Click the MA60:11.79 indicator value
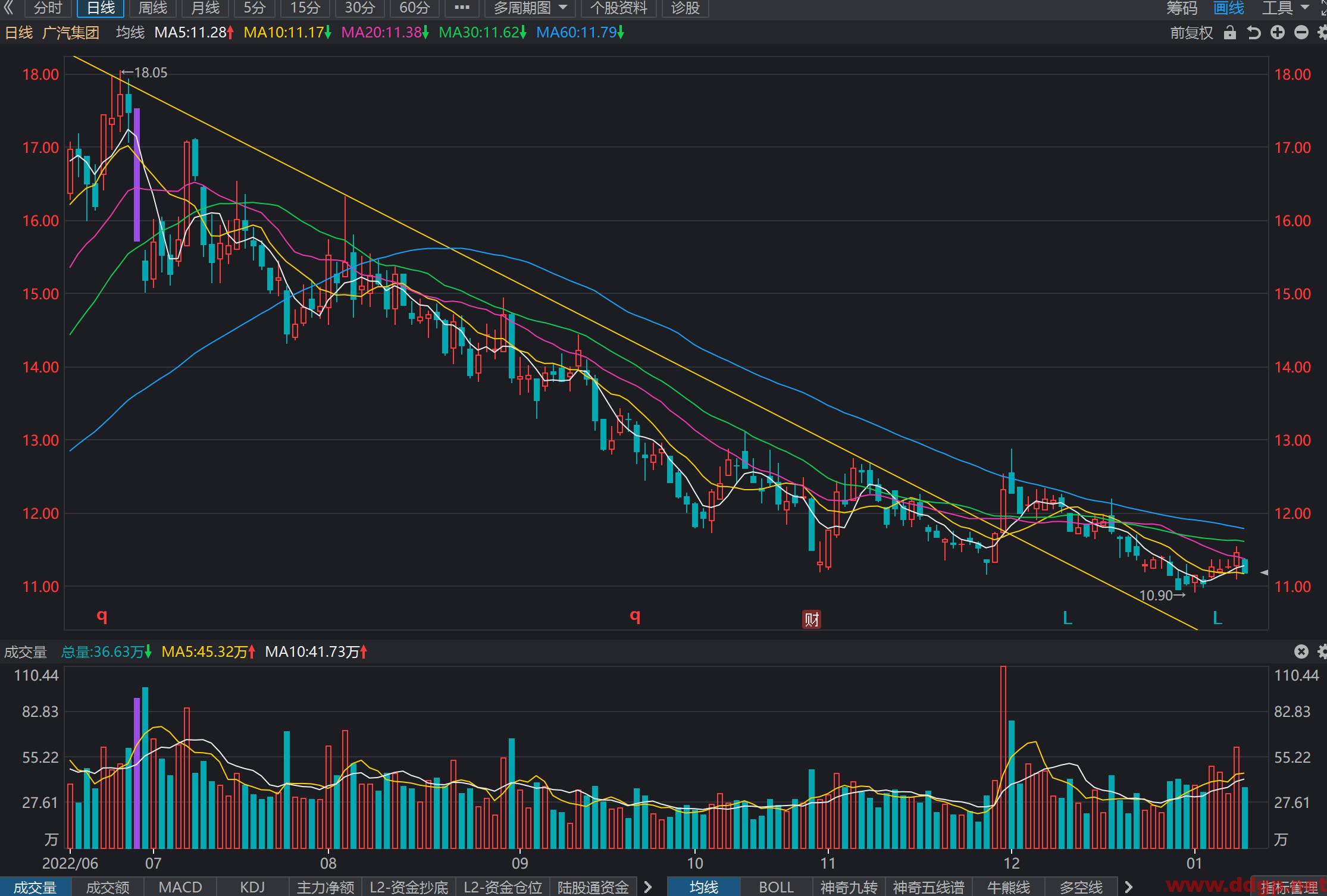Viewport: 1327px width, 896px height. 580,32
